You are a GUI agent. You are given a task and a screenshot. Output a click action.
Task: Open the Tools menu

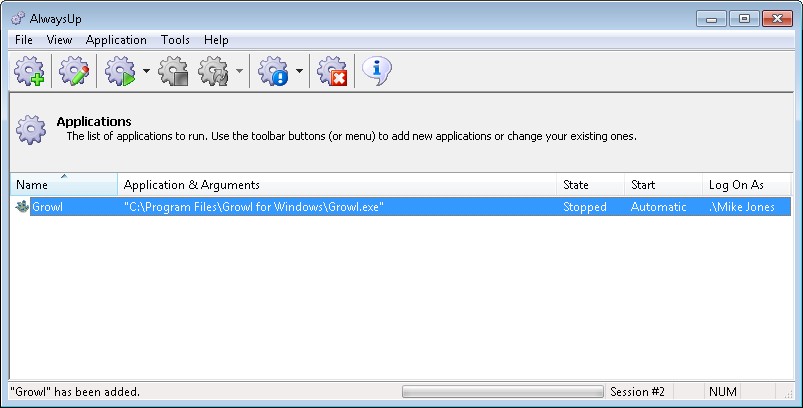click(175, 40)
